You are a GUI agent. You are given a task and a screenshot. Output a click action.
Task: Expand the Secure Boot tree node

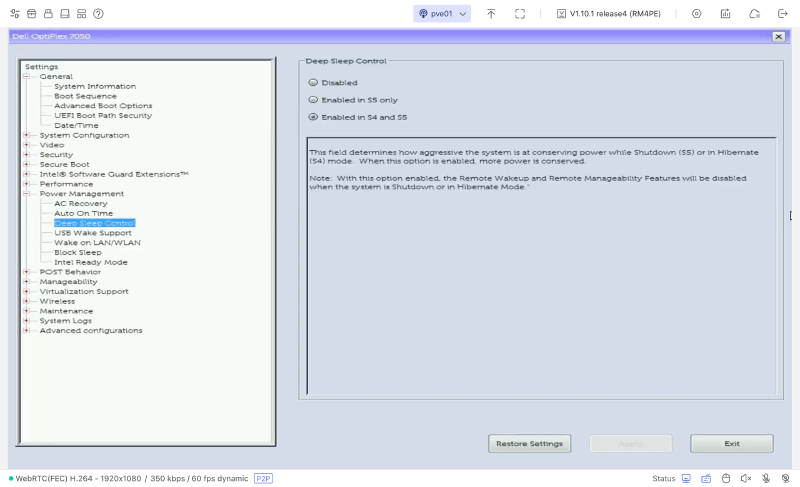pyautogui.click(x=27, y=164)
